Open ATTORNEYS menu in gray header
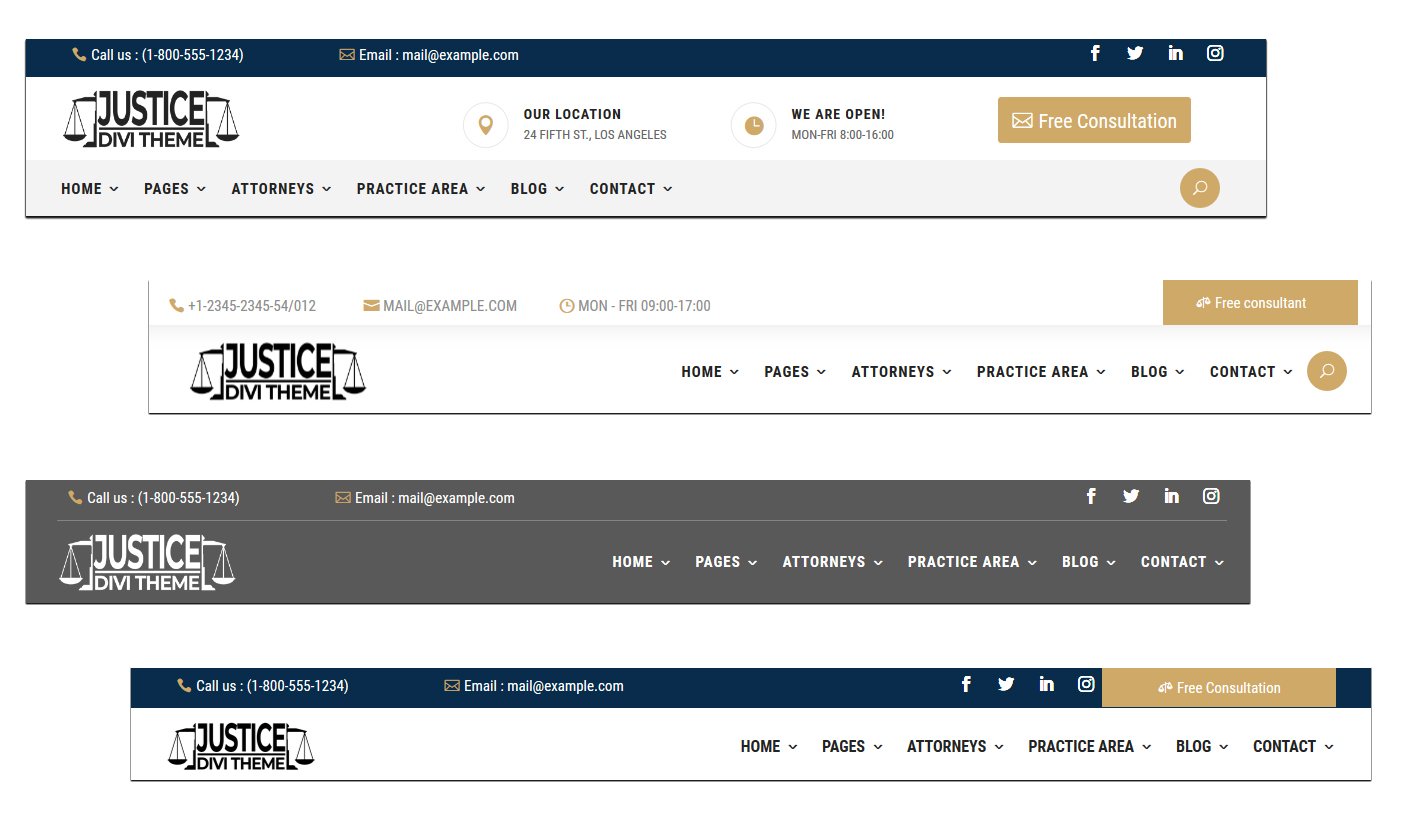 832,562
